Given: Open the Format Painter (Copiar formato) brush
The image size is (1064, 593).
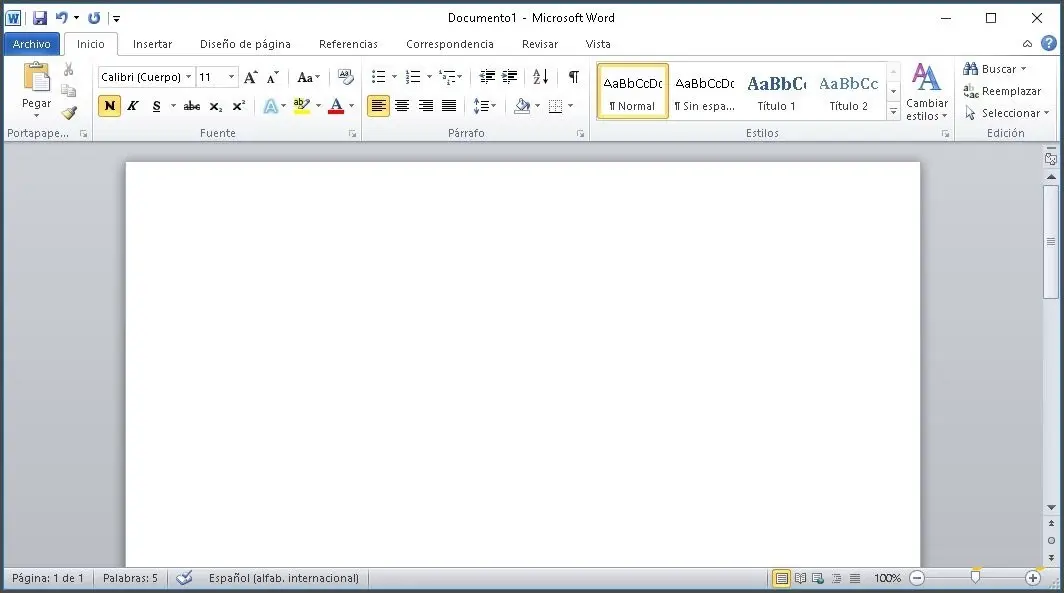Looking at the screenshot, I should coord(68,112).
